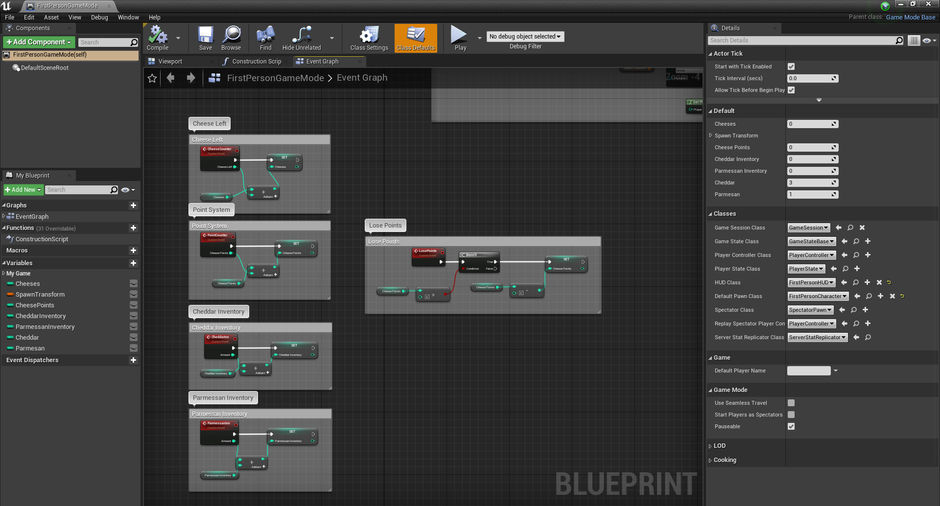Open Default Pawn Class dropdown

coord(818,296)
